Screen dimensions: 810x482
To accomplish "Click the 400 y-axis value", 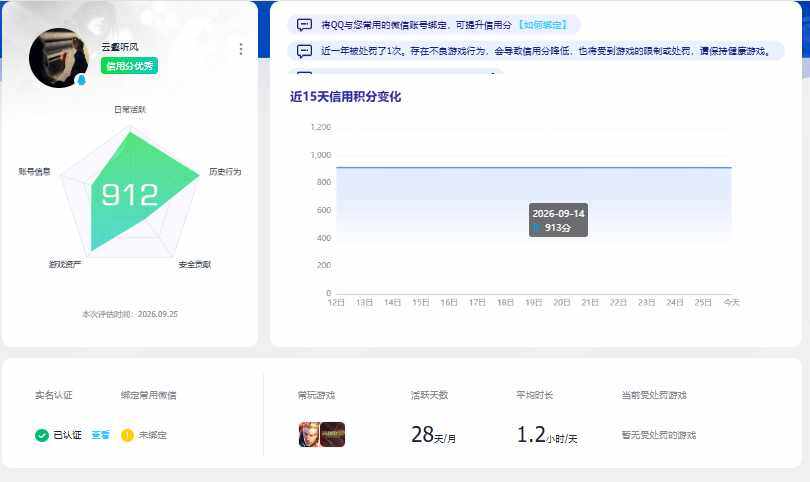I will point(324,238).
